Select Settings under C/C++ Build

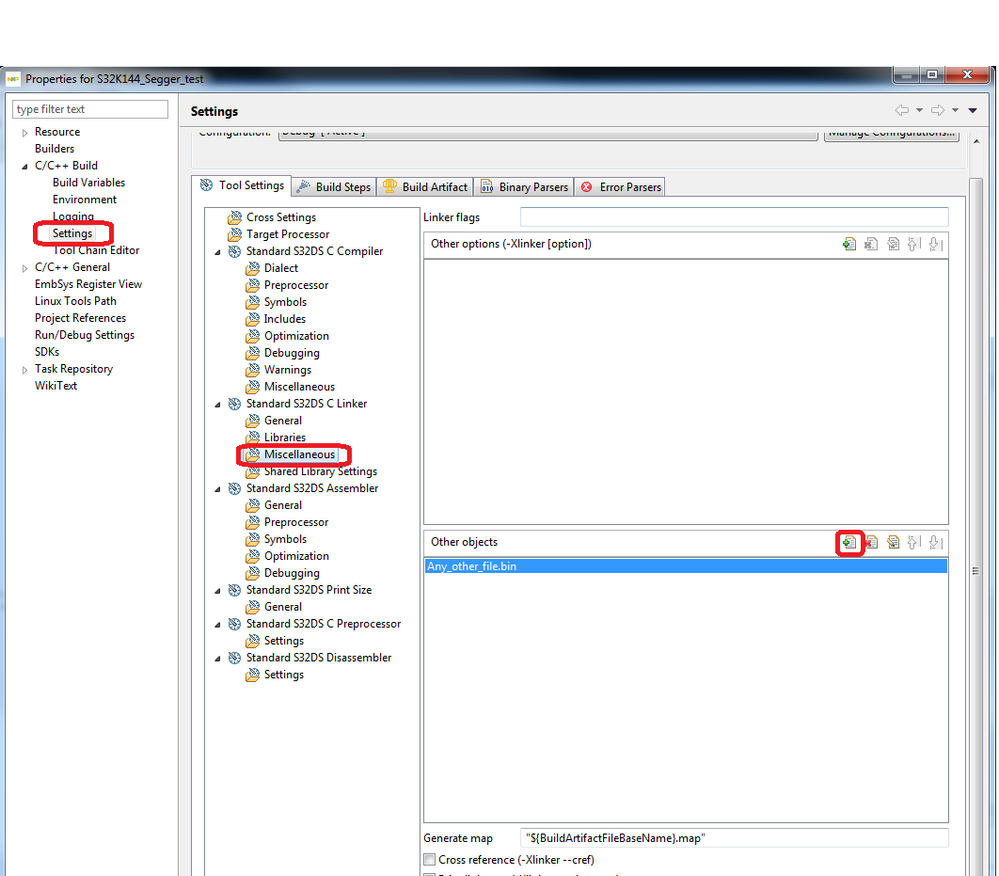tap(72, 233)
